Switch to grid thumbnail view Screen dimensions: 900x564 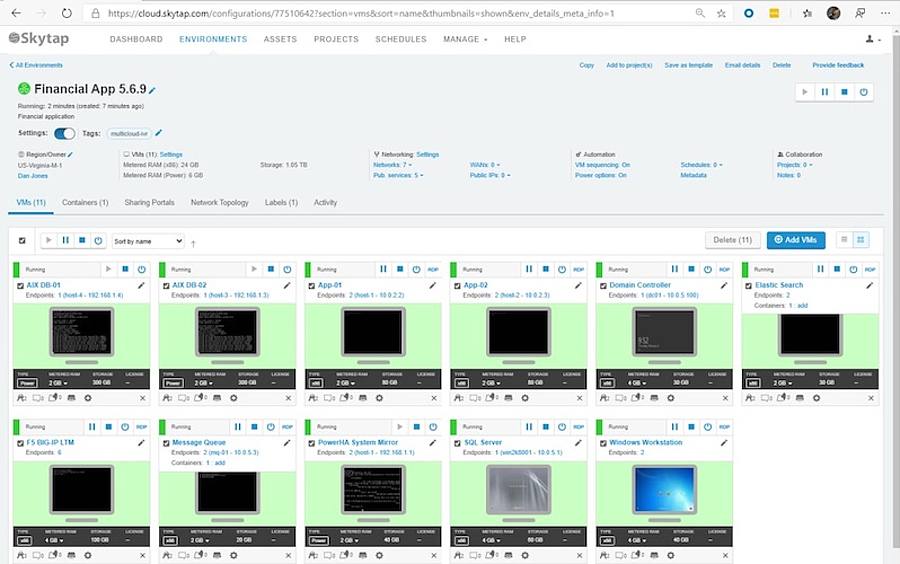[860, 240]
